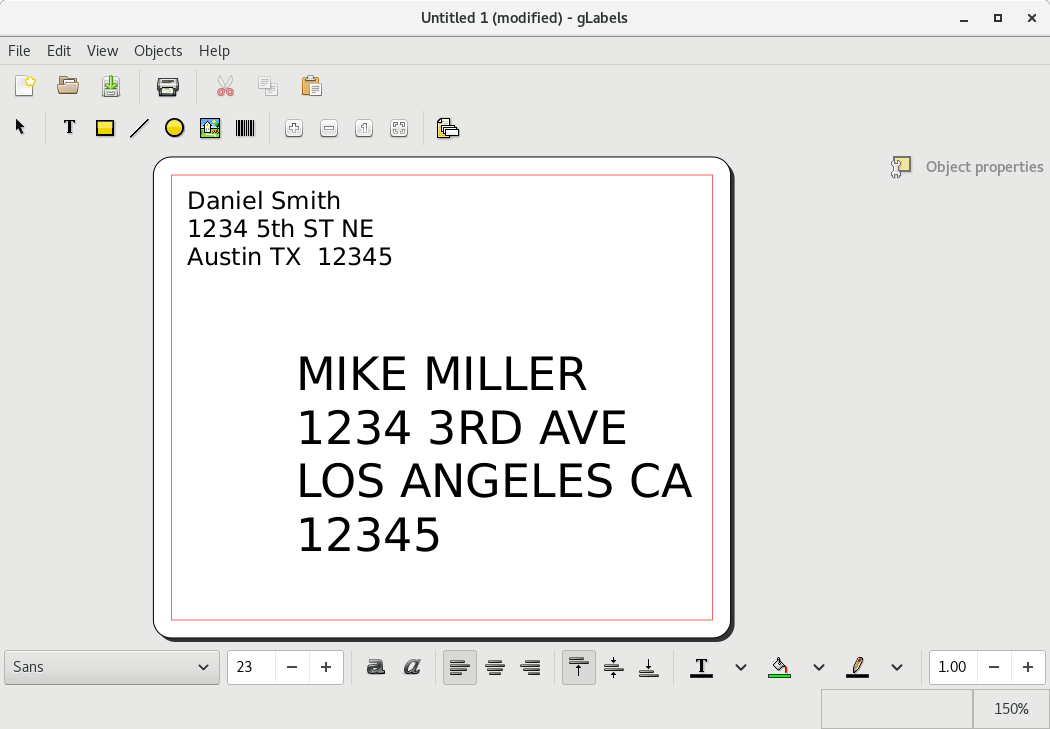Align text to top vertically

(x=579, y=667)
